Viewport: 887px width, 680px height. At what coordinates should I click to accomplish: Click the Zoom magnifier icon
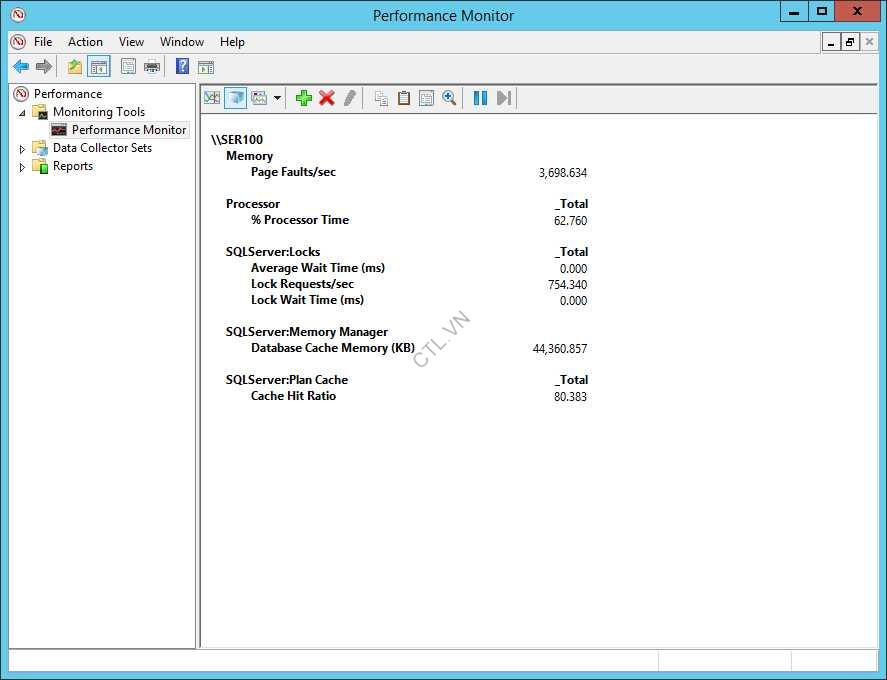coord(450,97)
